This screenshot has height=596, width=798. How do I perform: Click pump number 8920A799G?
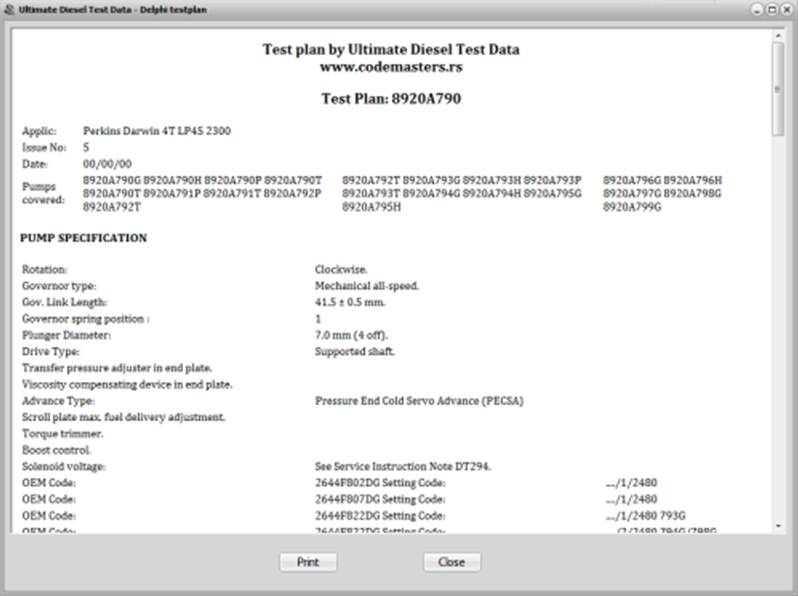pyautogui.click(x=632, y=207)
